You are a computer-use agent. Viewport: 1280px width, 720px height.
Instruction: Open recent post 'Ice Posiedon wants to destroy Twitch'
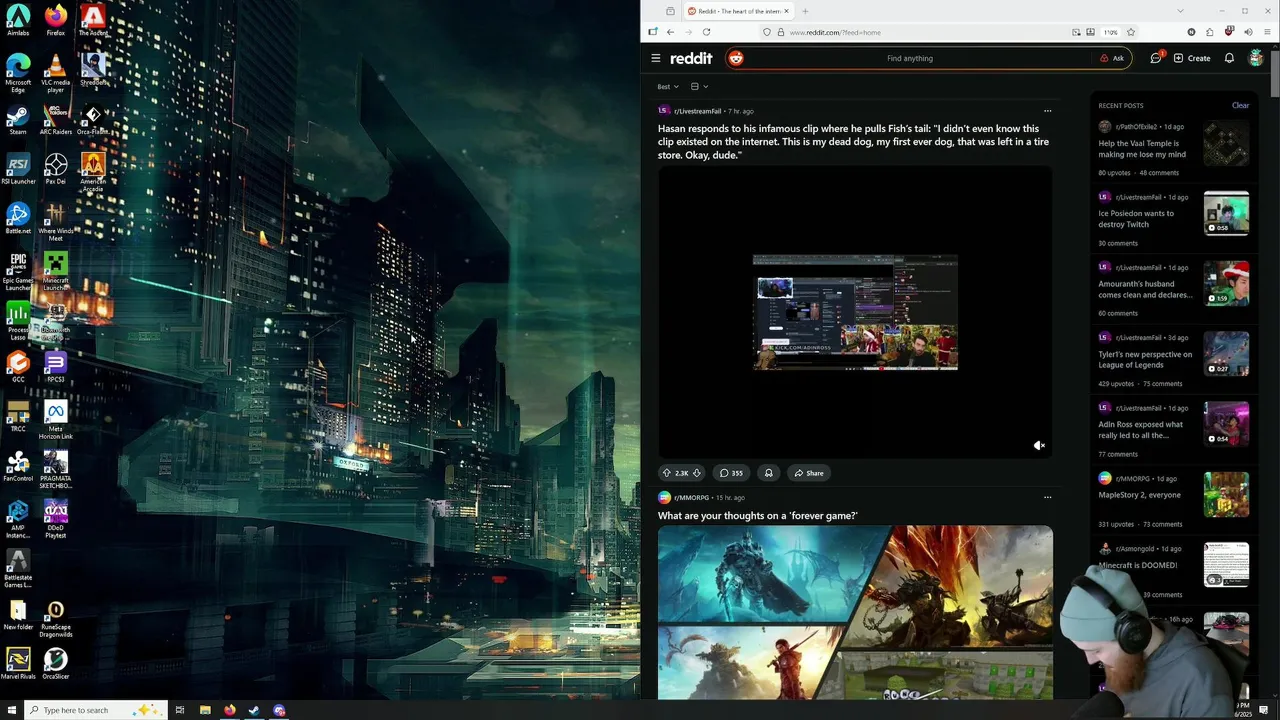pos(1136,219)
